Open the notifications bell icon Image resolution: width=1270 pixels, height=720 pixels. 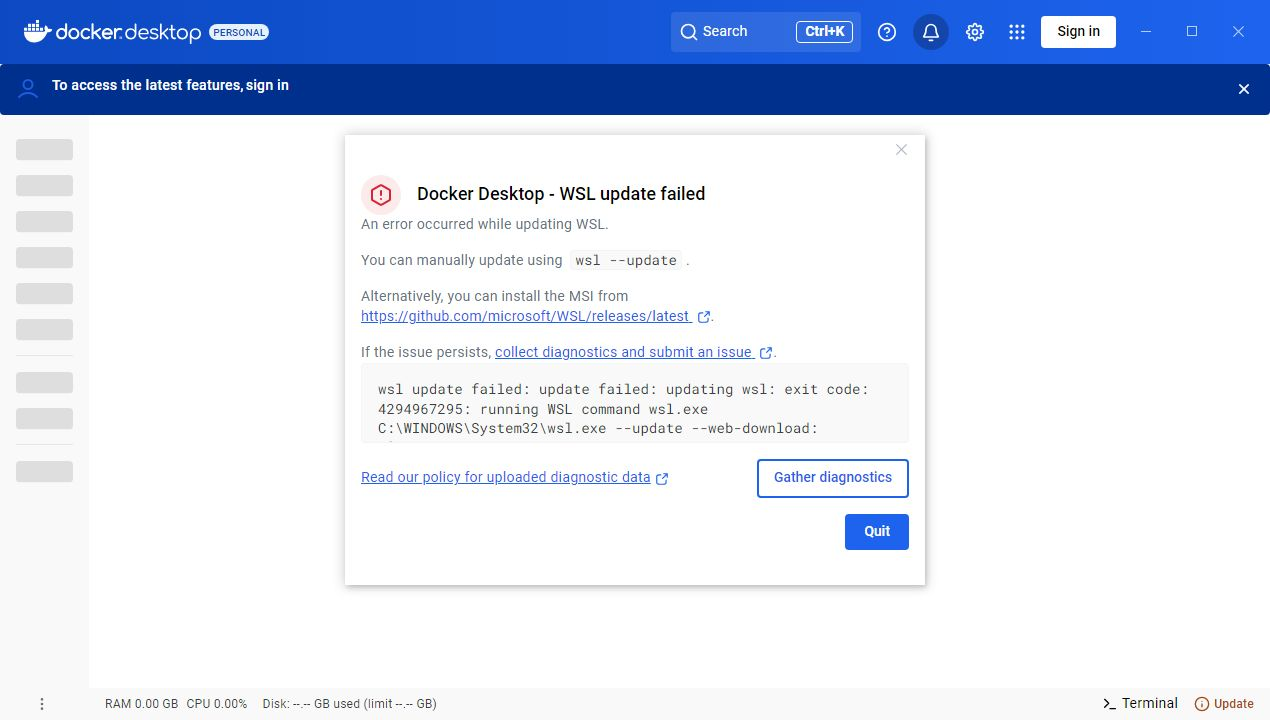click(931, 32)
